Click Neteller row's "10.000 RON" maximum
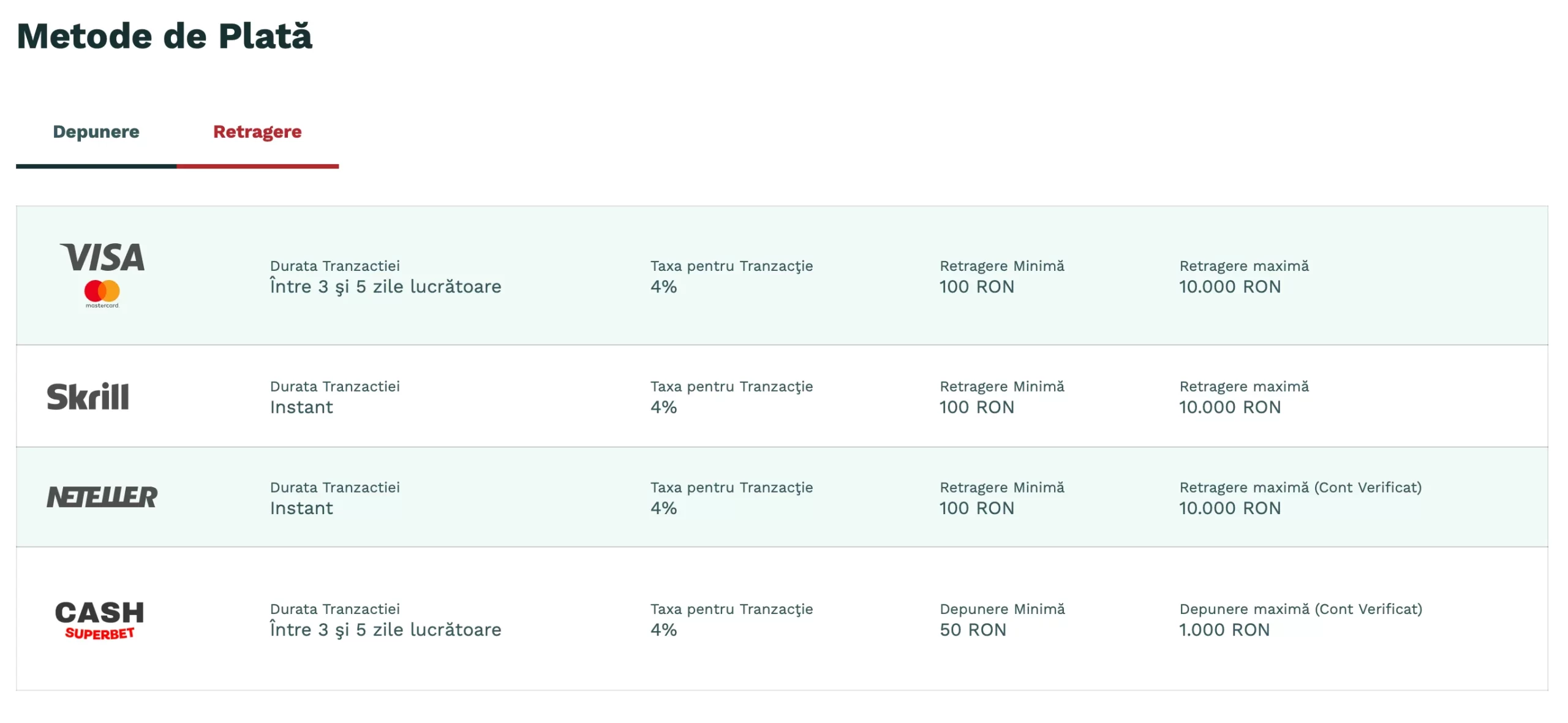This screenshot has height=723, width=1568. 1230,508
